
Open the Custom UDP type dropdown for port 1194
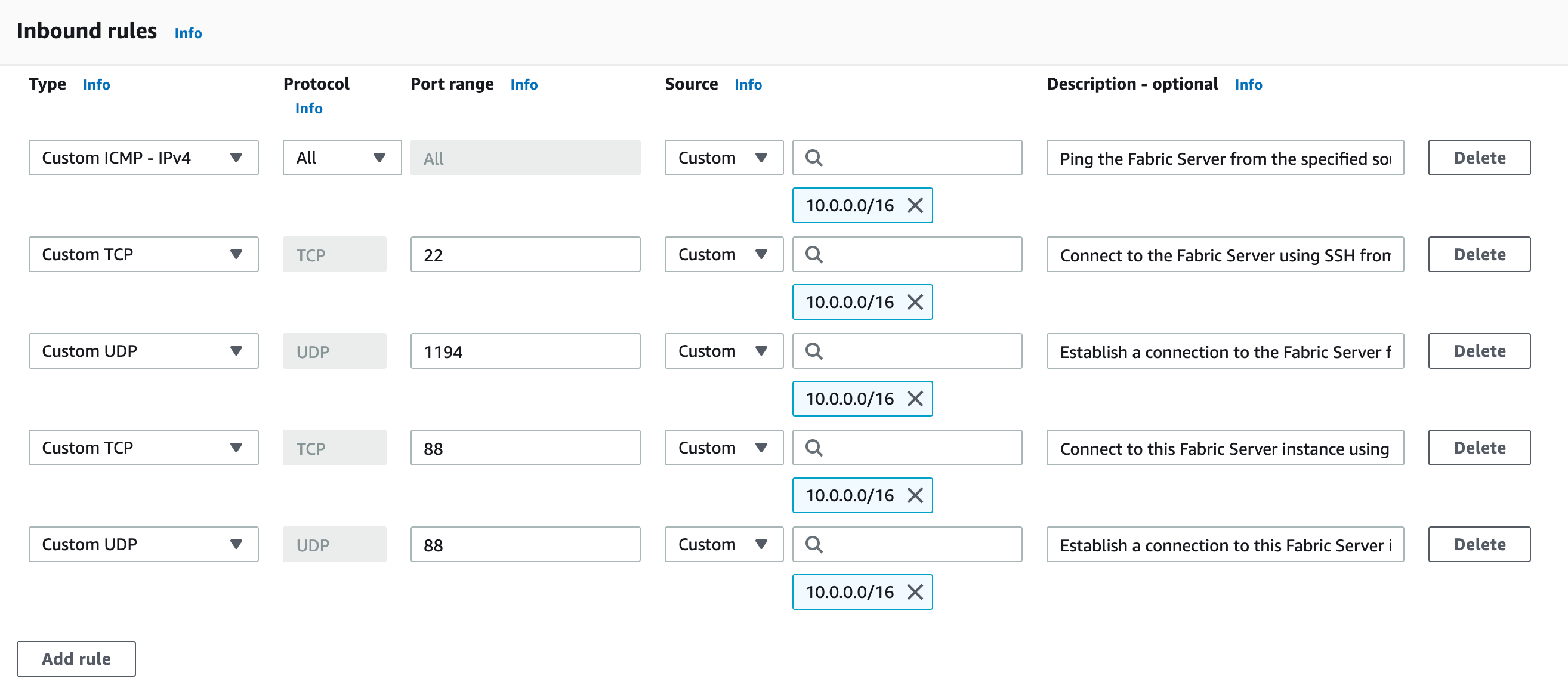[144, 351]
